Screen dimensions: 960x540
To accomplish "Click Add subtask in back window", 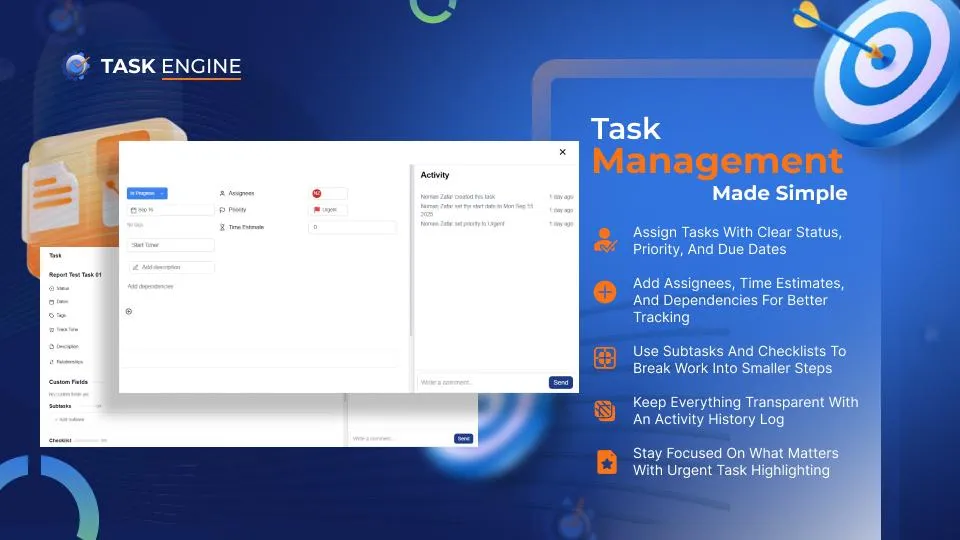I will tap(70, 420).
